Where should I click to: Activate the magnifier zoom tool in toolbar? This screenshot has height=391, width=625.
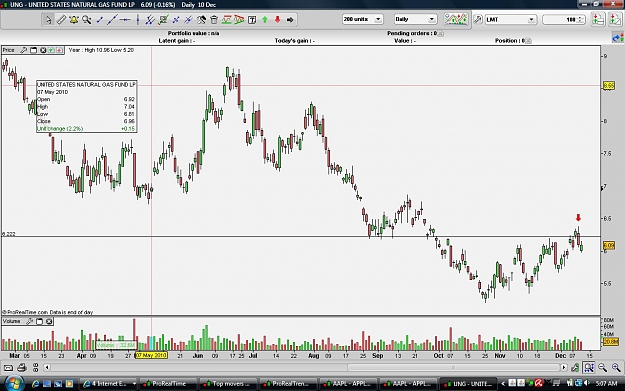click(x=86, y=20)
